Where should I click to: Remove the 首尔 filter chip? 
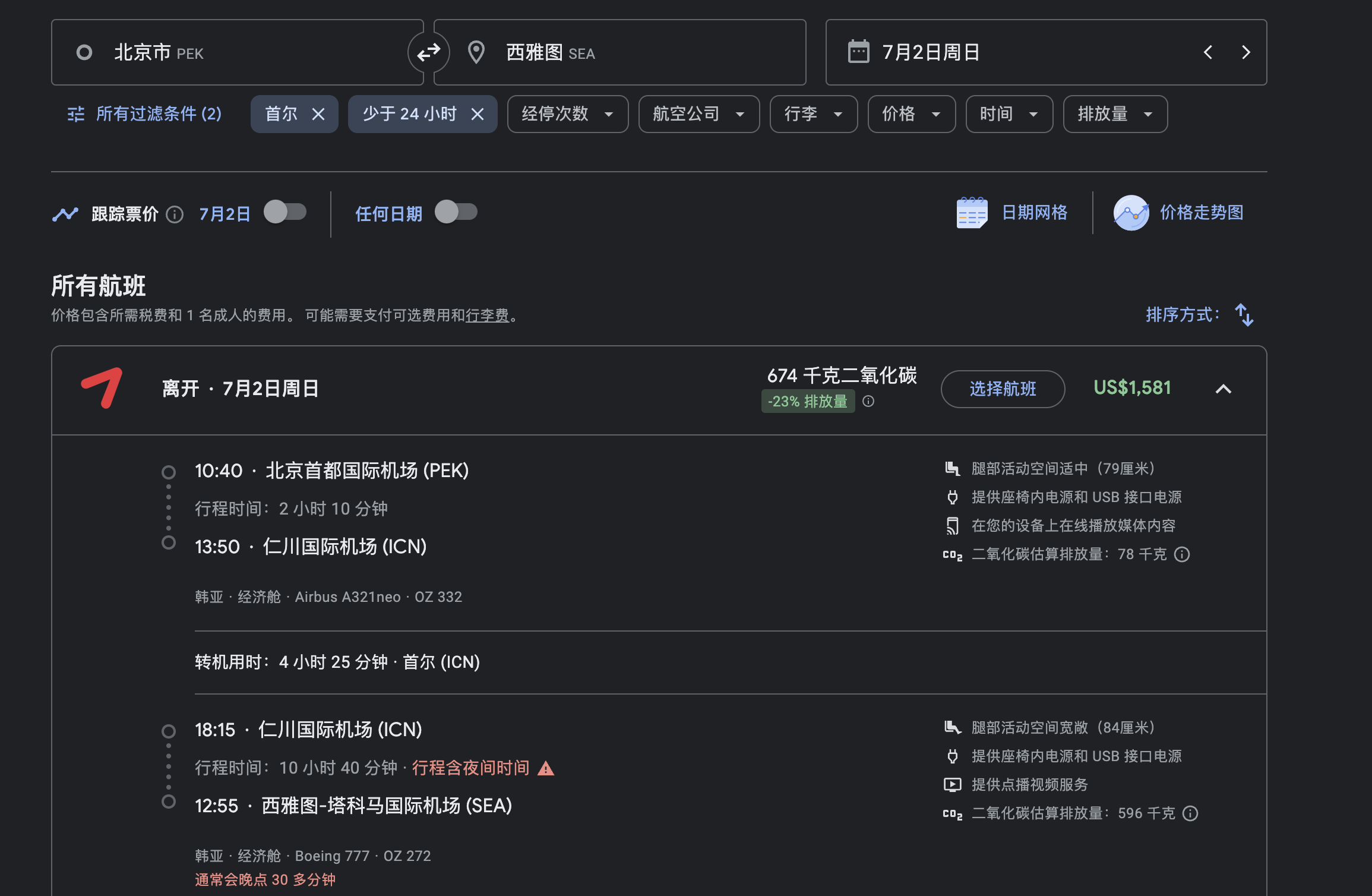(318, 114)
